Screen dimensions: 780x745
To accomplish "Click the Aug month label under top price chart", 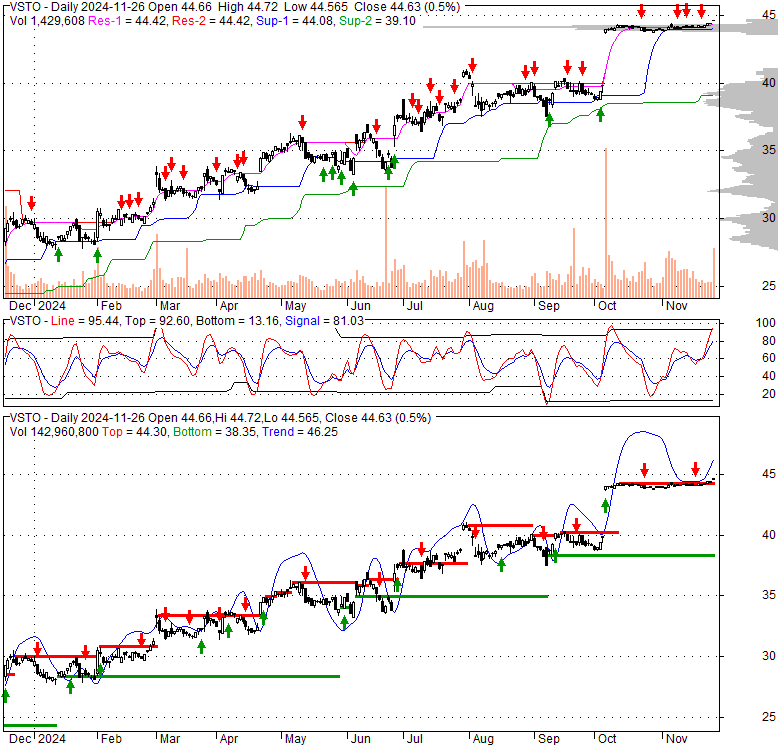I will click(483, 305).
